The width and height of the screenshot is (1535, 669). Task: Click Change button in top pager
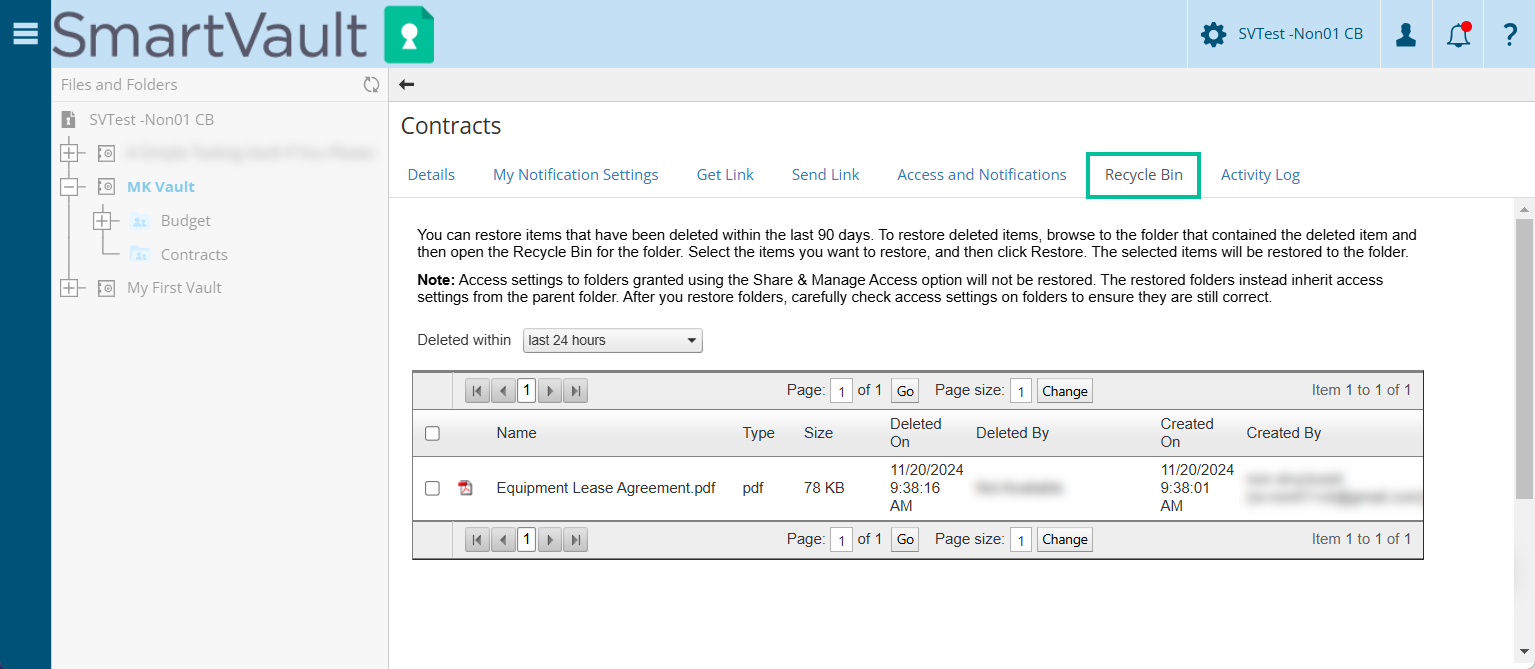click(x=1065, y=391)
